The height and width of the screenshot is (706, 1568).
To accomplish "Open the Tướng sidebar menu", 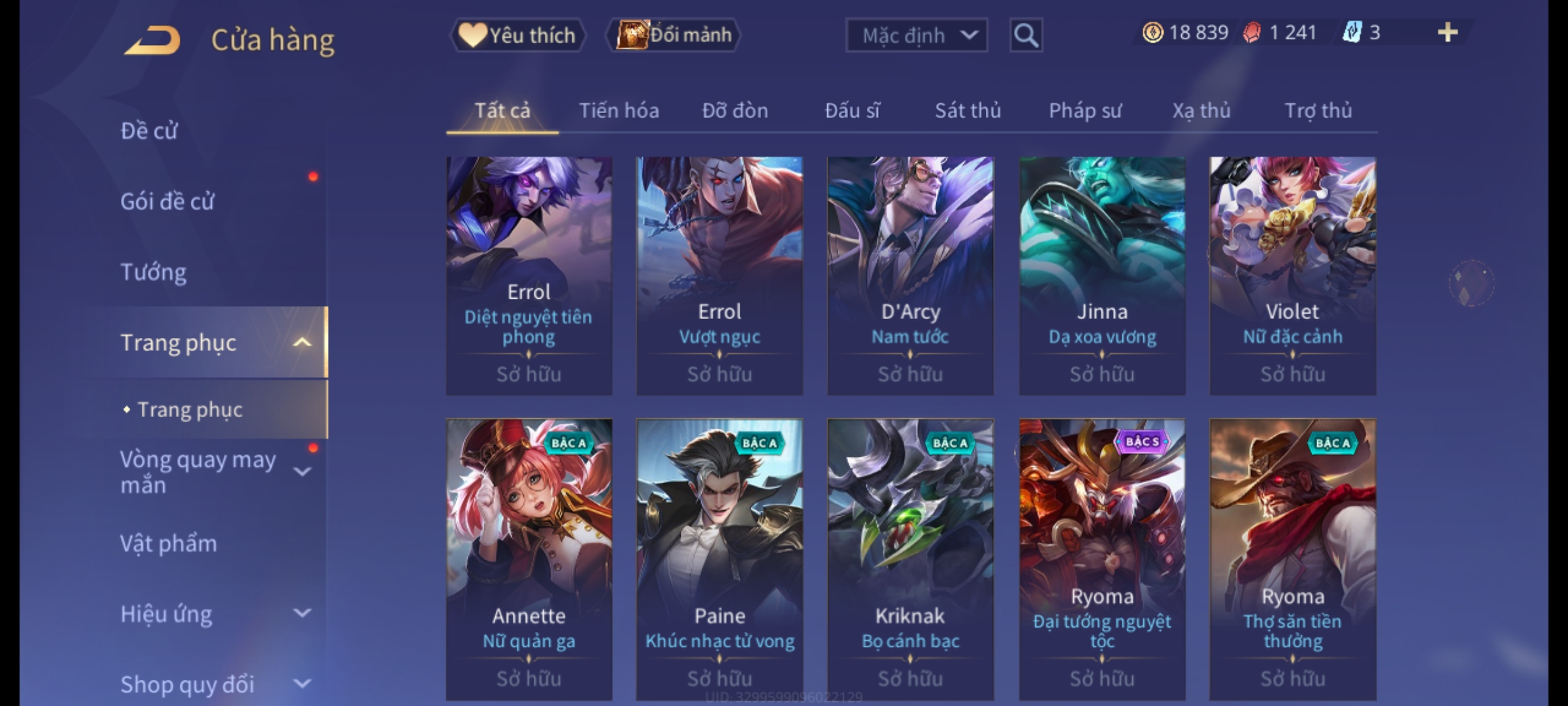I will click(x=153, y=272).
